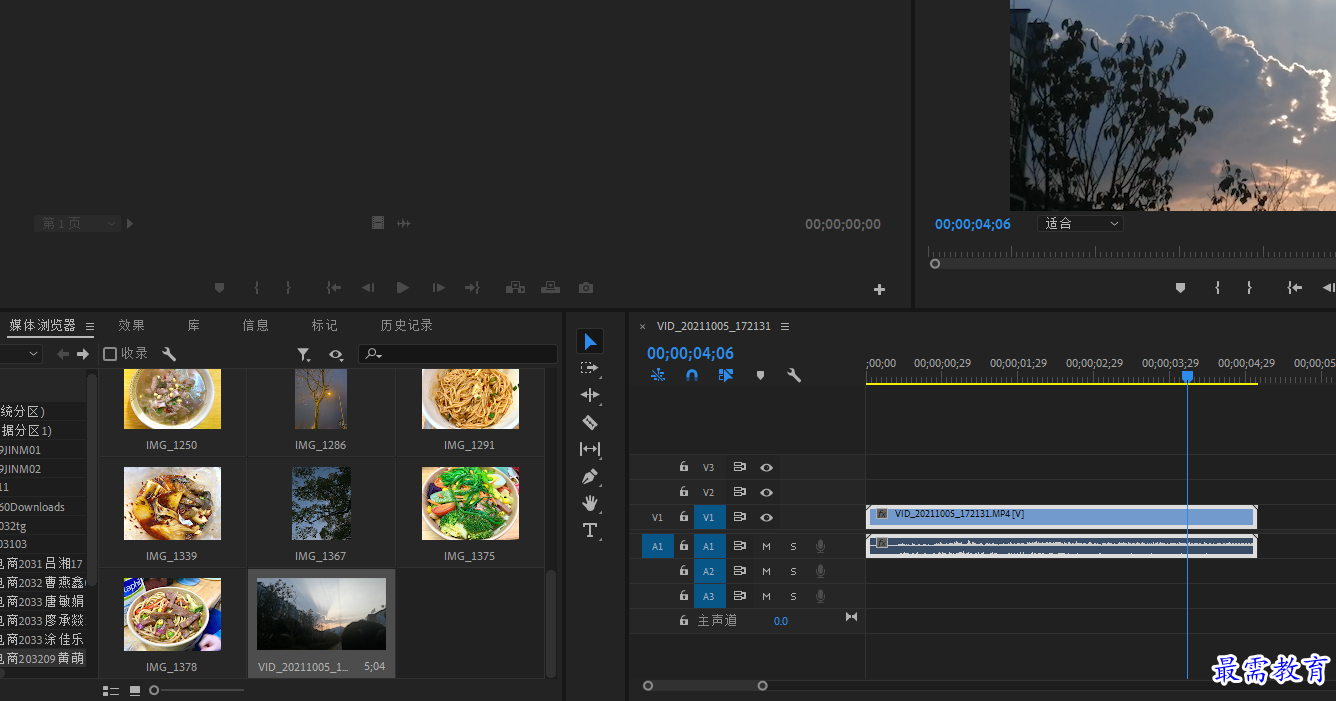Select the Type tool
The width and height of the screenshot is (1336, 701).
coord(590,530)
